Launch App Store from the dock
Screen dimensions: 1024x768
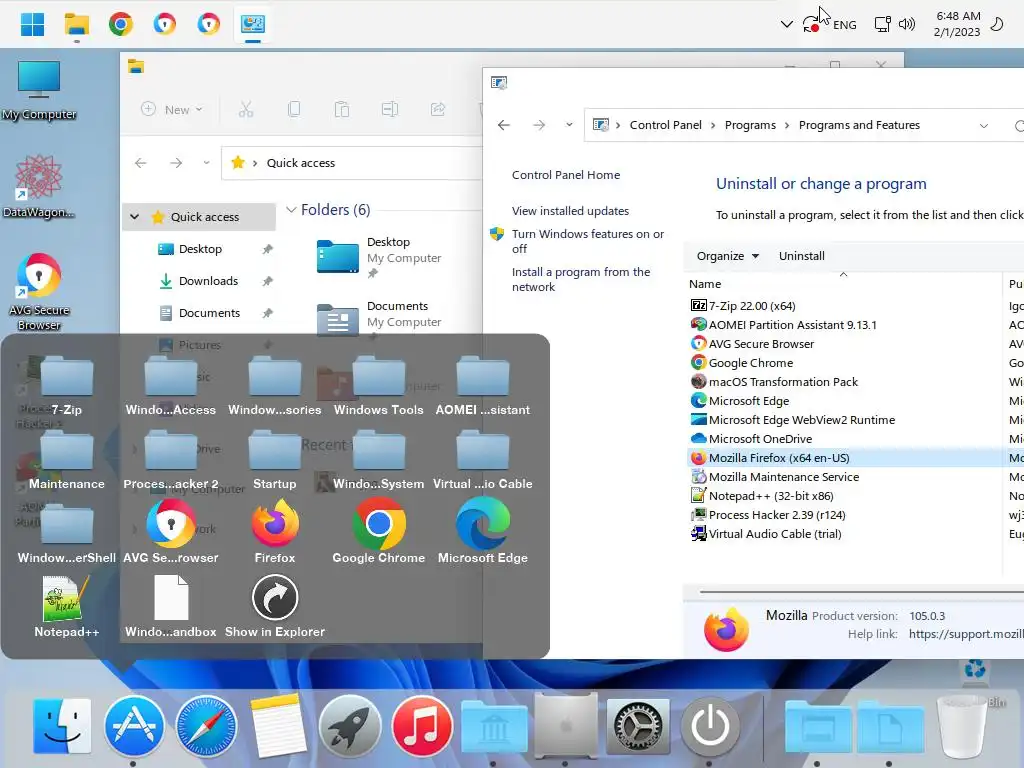(134, 726)
